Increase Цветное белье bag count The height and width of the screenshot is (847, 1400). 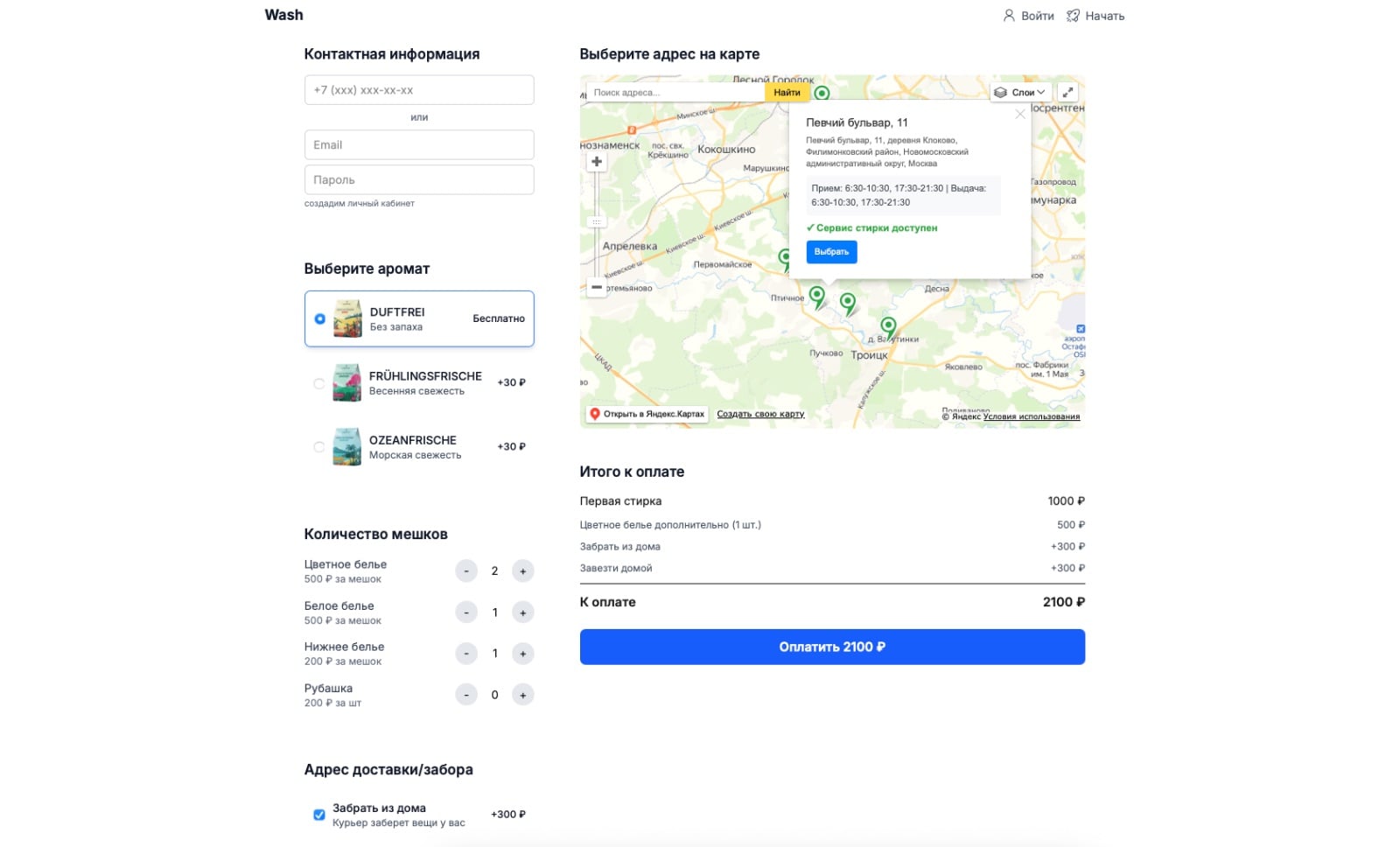tap(522, 571)
